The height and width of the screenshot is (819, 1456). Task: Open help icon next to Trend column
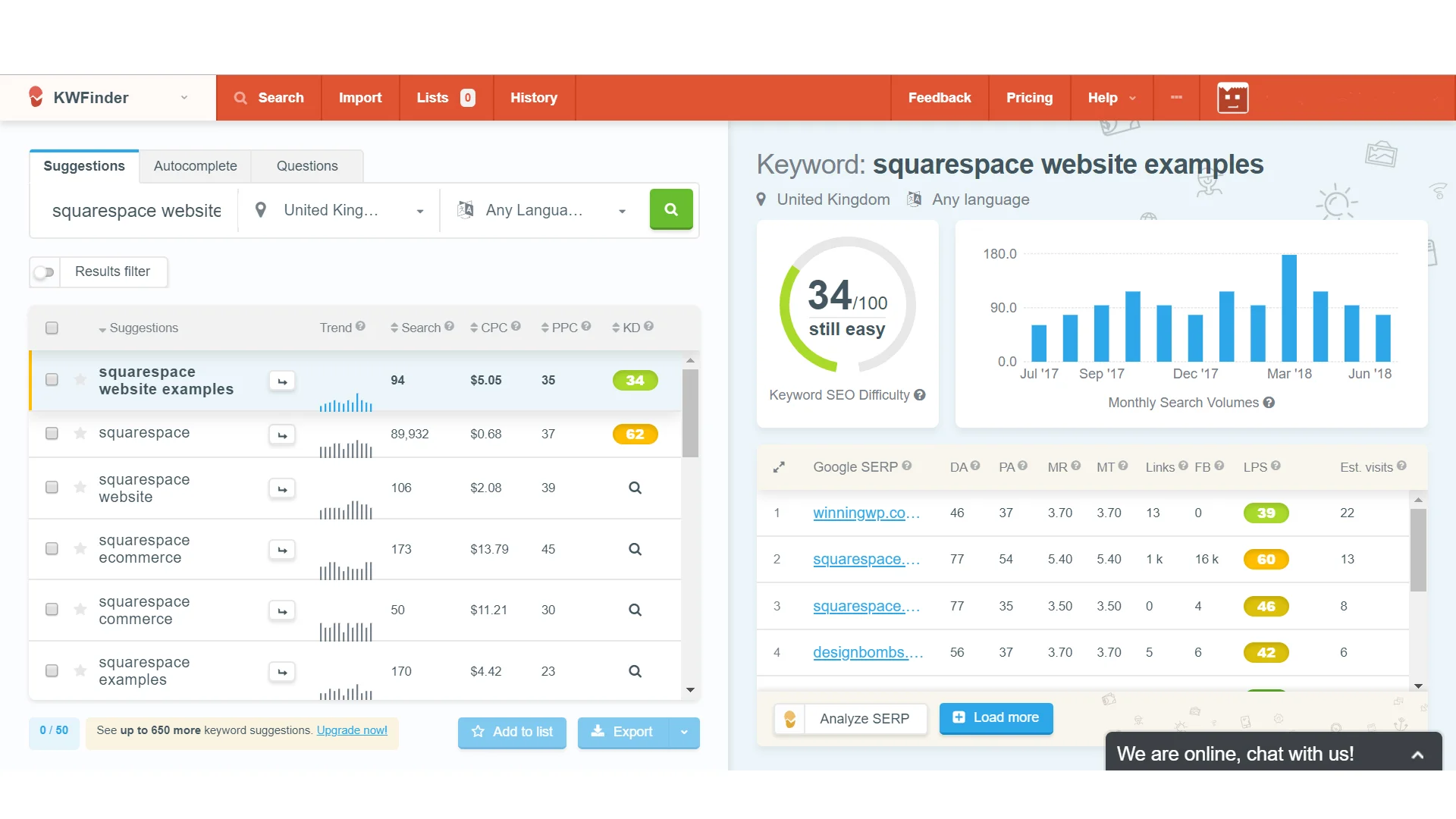[x=360, y=326]
